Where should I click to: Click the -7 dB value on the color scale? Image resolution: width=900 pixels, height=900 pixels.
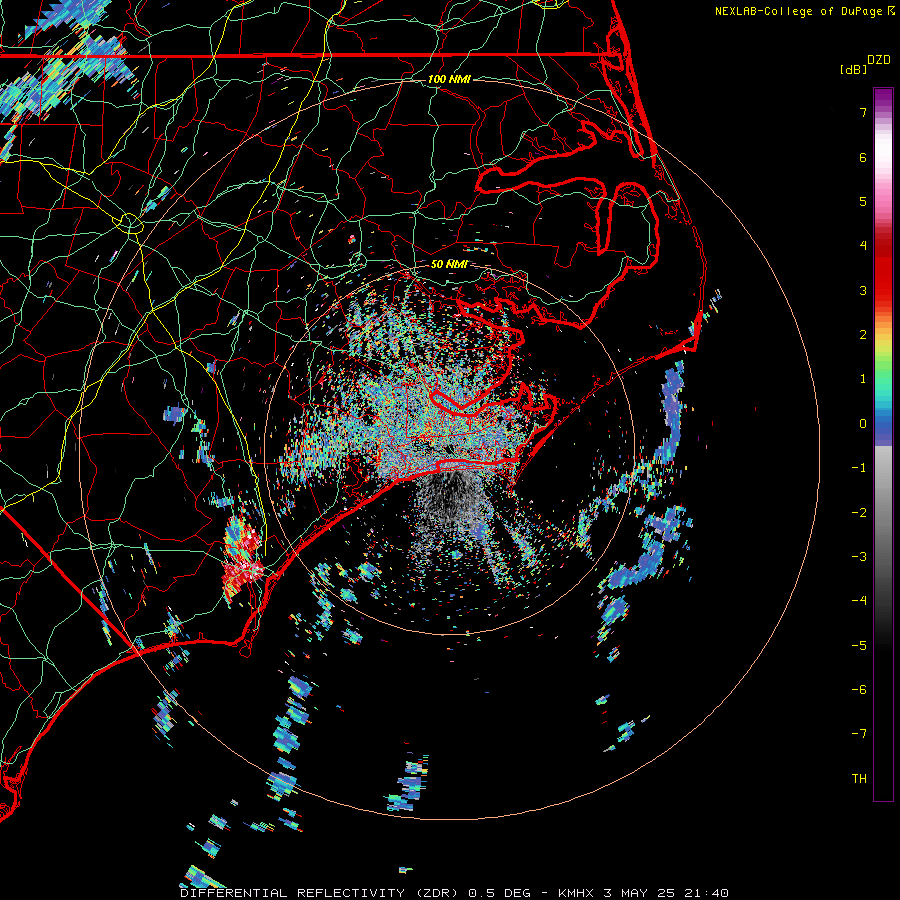click(x=859, y=734)
